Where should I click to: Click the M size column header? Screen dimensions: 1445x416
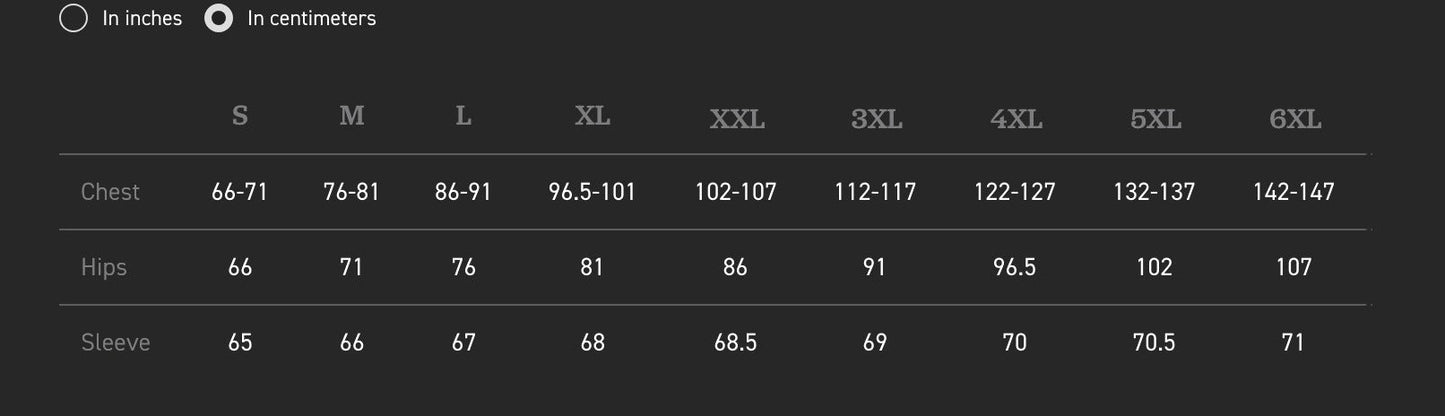coord(352,116)
